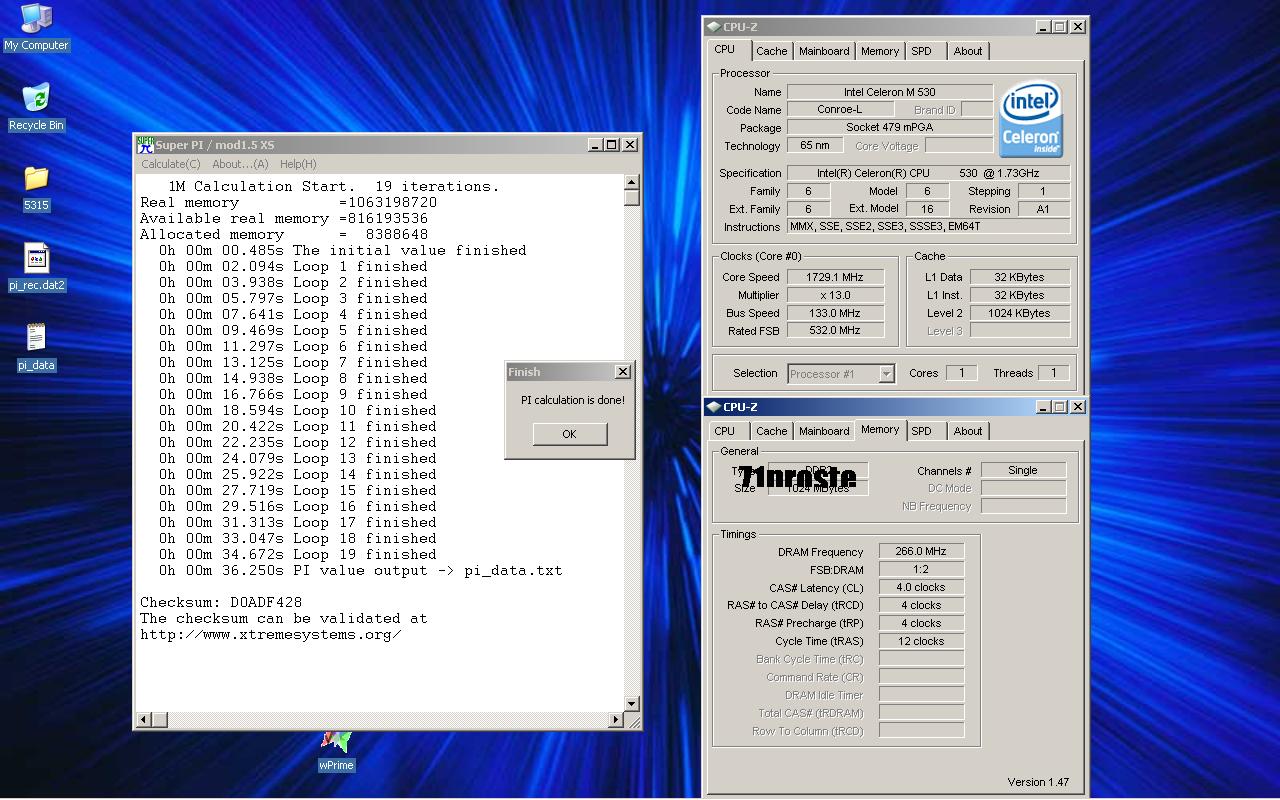Viewport: 1280px width, 800px height.
Task: Click the DRAM Frequency 266.0 MHz field
Action: 921,551
